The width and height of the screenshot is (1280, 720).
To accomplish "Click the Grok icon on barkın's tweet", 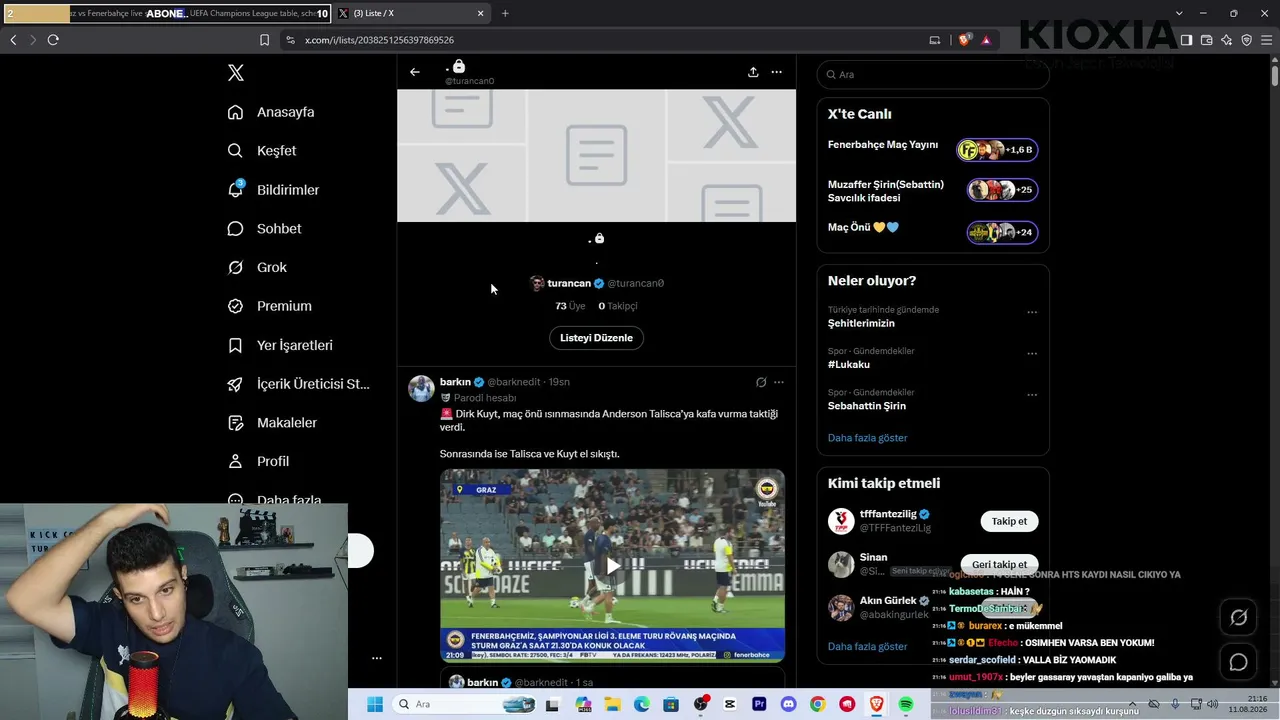I will 761,382.
